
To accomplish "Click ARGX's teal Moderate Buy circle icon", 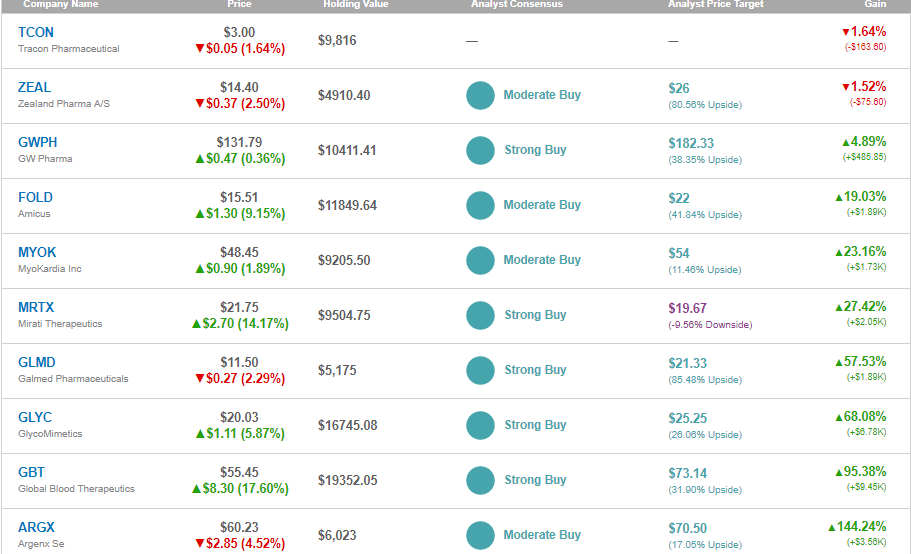I will click(480, 536).
